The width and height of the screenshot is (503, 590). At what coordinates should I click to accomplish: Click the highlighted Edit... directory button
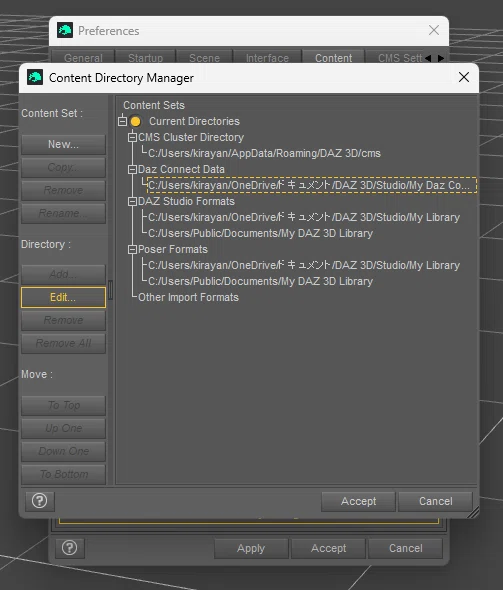click(x=63, y=297)
